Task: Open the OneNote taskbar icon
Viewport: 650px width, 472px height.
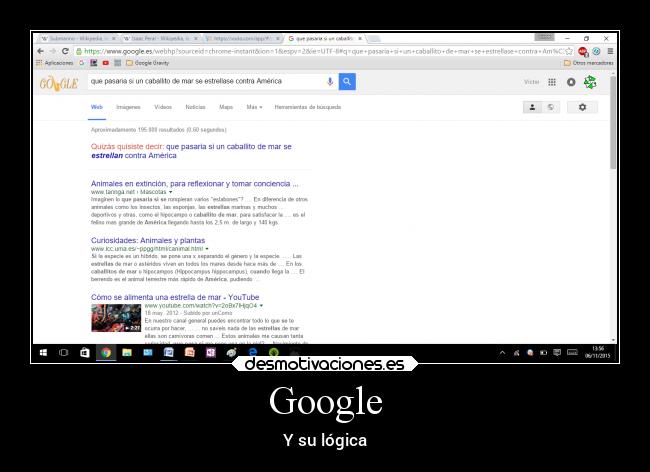Action: pos(211,353)
